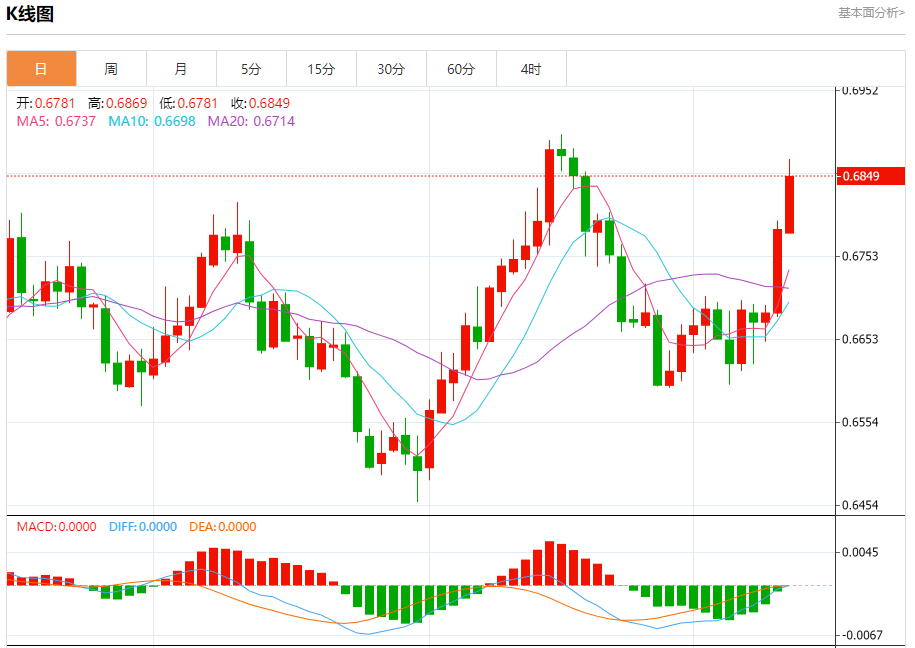
Task: Click the MA20: 0.6714 indicator text
Action: (x=252, y=121)
